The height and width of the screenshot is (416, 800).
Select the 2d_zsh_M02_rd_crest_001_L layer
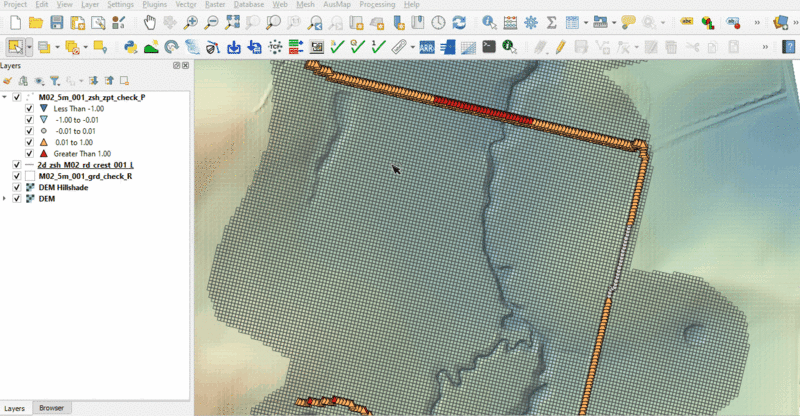85,165
